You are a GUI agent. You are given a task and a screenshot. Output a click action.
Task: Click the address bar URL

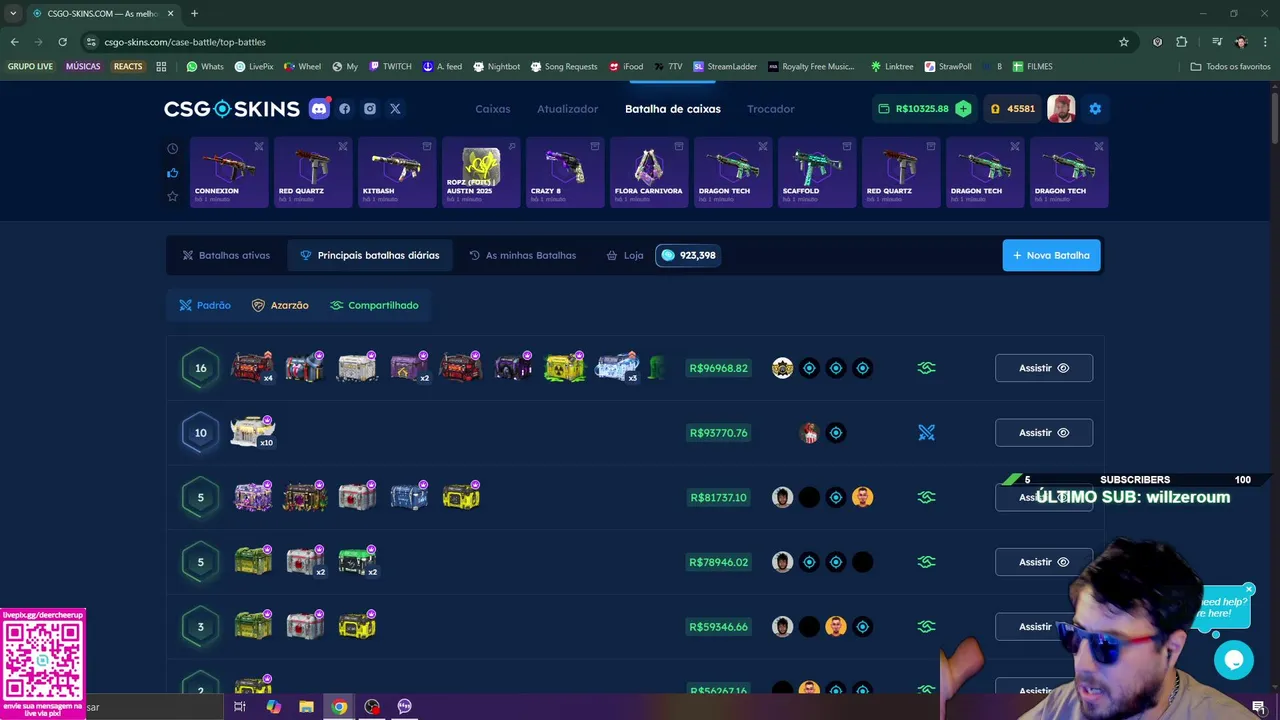(x=185, y=42)
